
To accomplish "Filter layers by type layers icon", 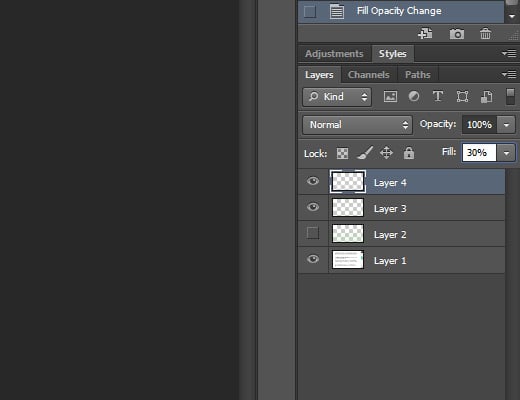I will [438, 96].
